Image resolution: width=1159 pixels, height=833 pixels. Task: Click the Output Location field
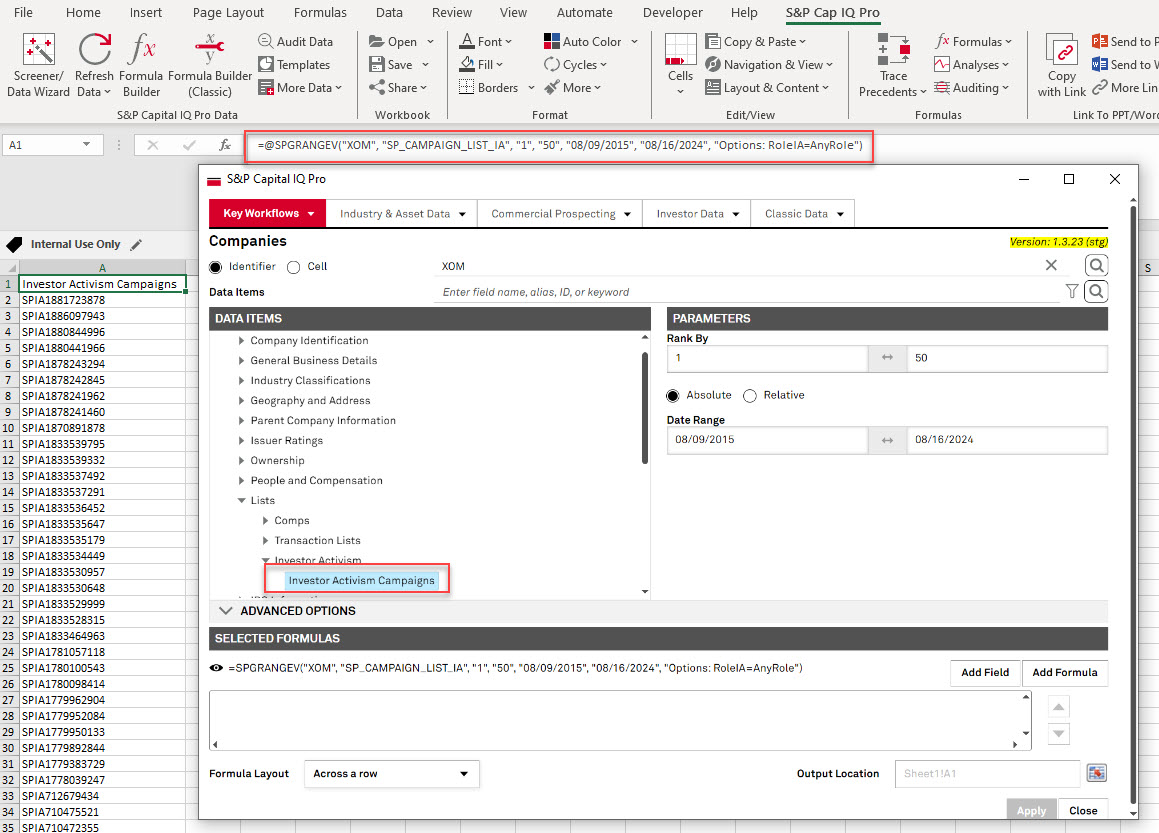[x=987, y=773]
